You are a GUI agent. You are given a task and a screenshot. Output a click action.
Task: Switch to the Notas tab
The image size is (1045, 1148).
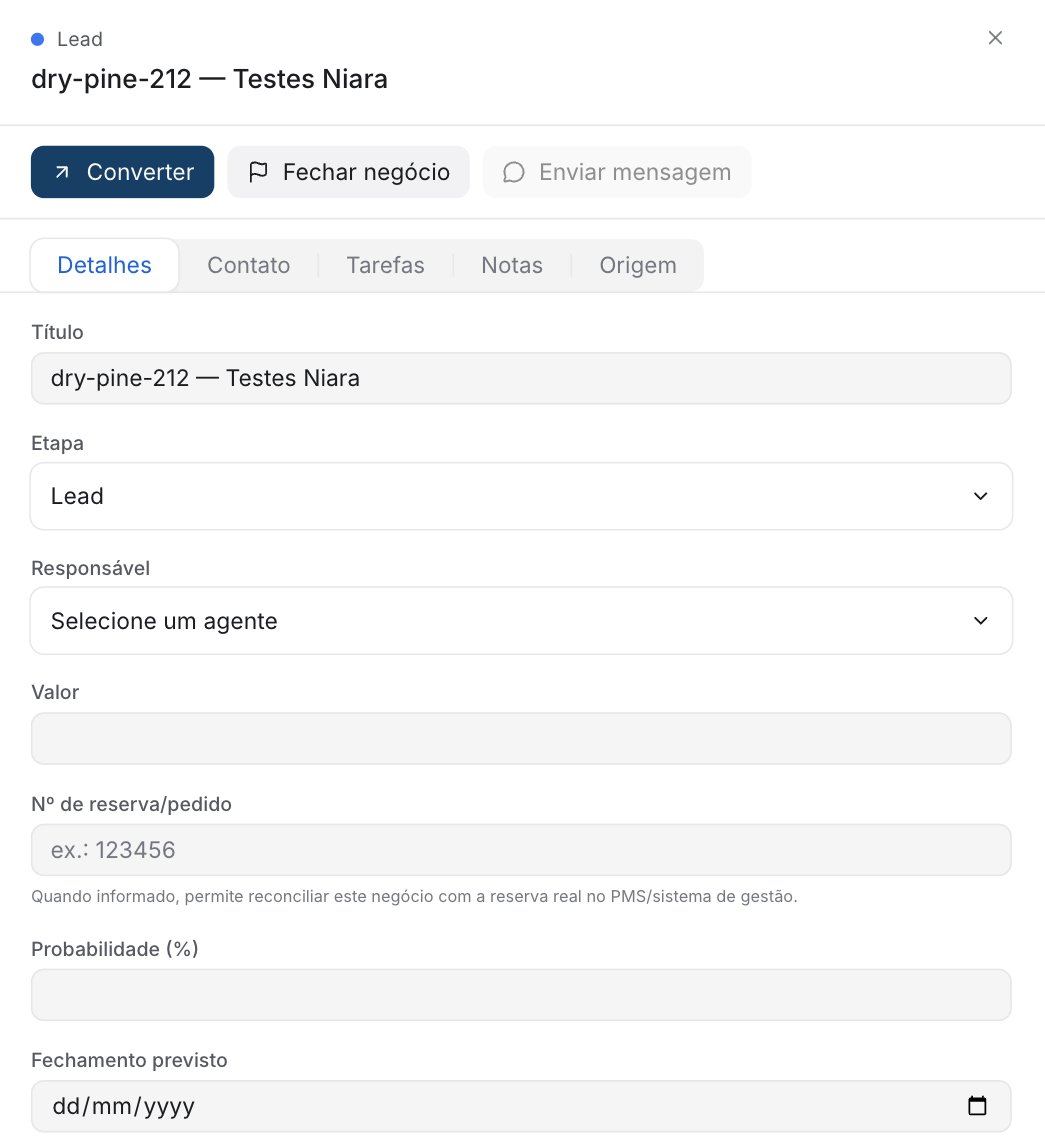(512, 265)
